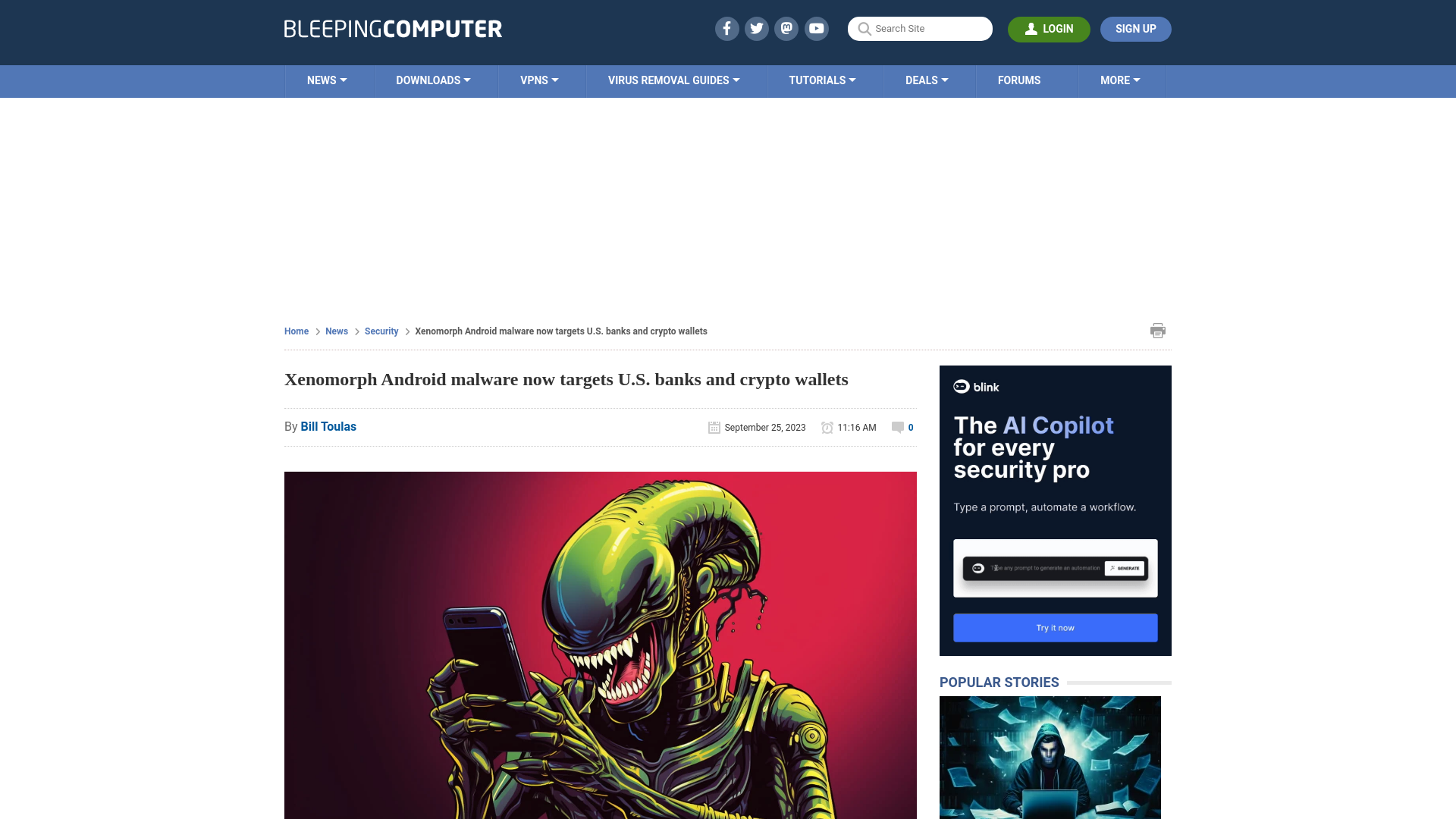Viewport: 1456px width, 819px height.
Task: Open the Mastodon social icon link
Action: click(787, 28)
